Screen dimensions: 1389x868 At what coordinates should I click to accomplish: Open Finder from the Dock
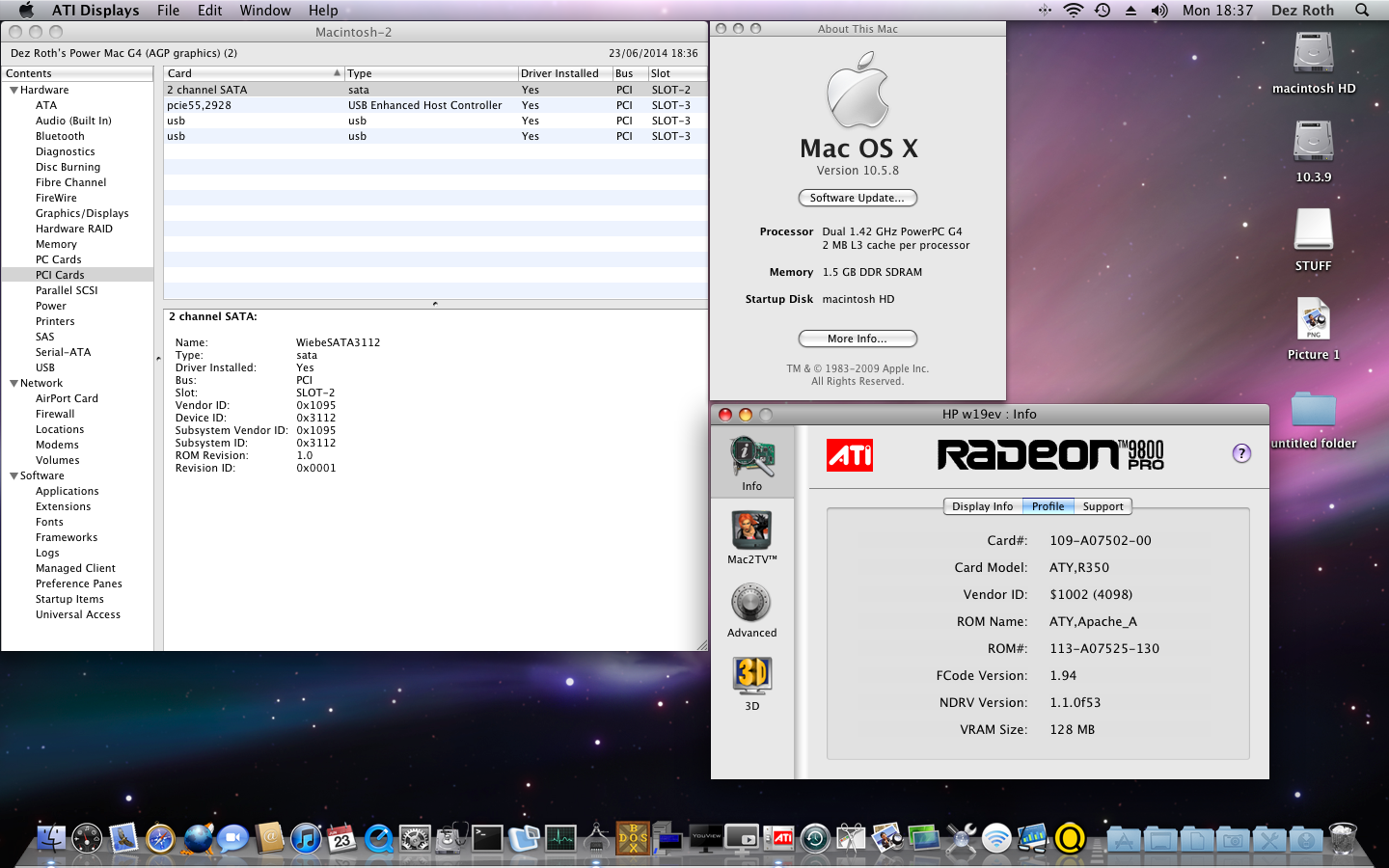click(x=51, y=838)
